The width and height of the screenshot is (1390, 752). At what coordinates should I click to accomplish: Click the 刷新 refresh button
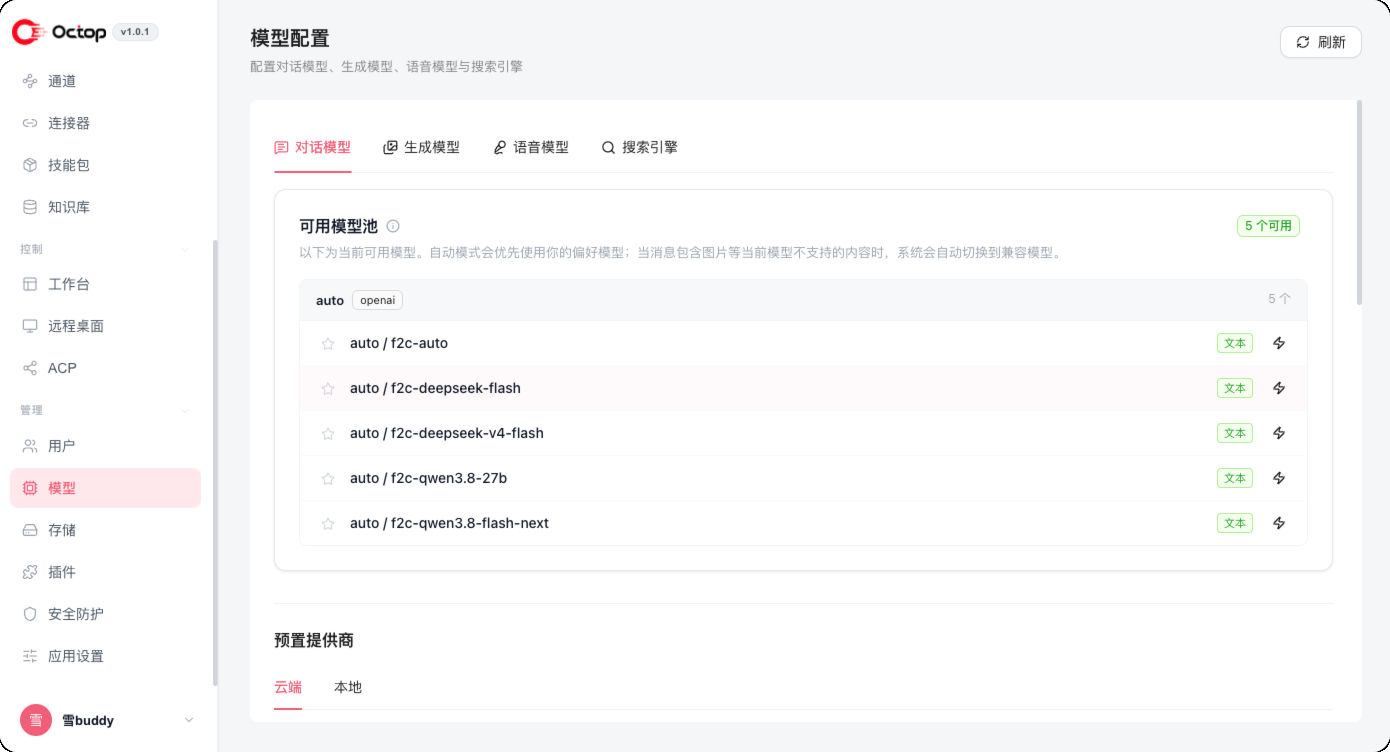(x=1321, y=42)
